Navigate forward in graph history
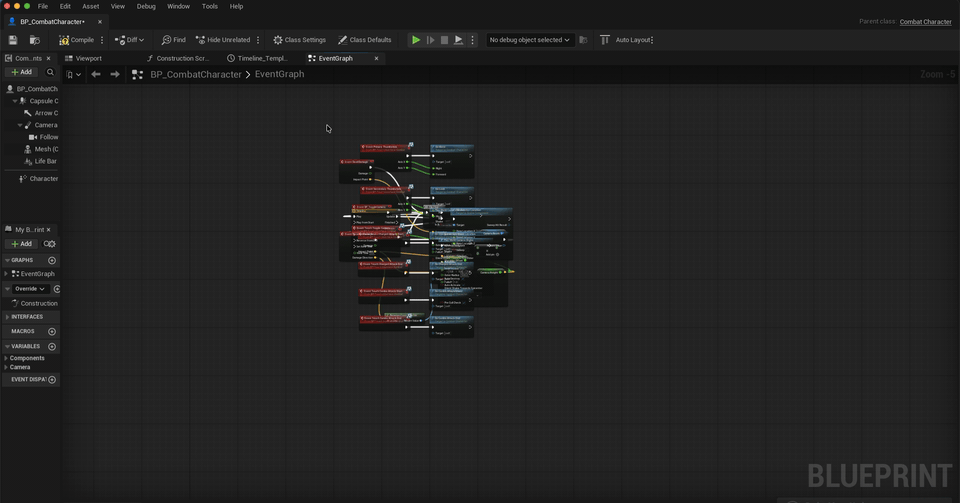The image size is (960, 503). click(x=114, y=74)
